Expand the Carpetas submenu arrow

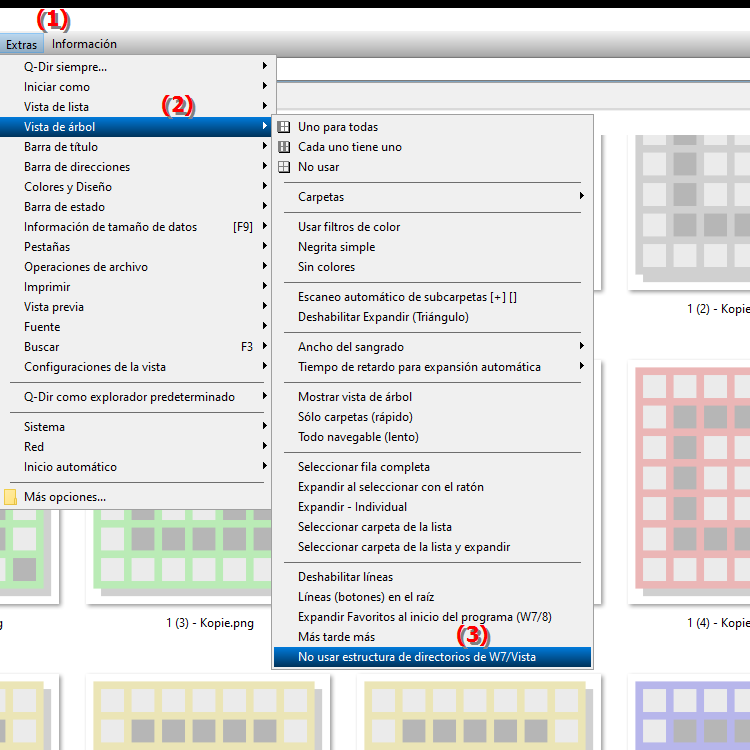coord(582,196)
